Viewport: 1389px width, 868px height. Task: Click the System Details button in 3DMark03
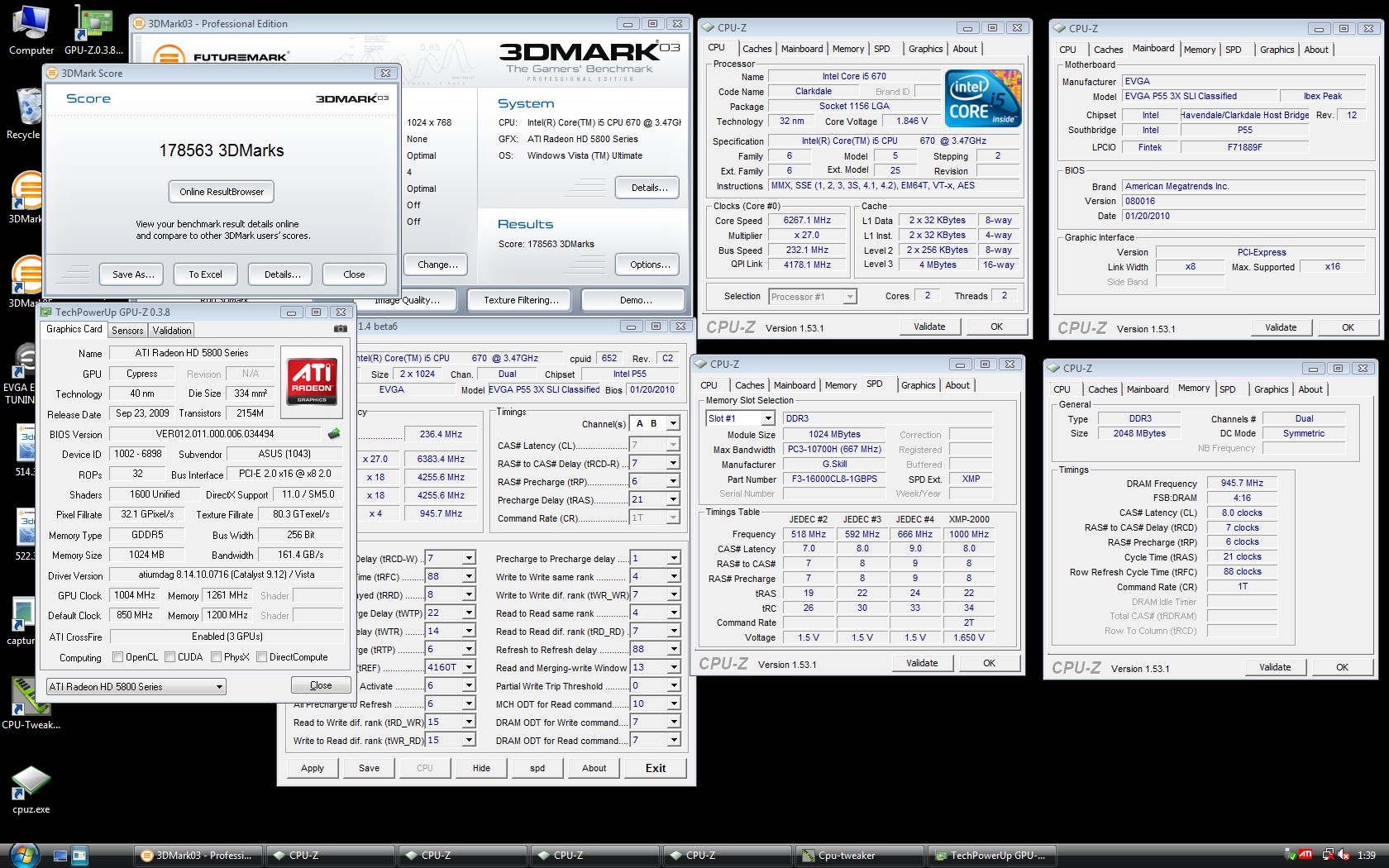click(649, 188)
